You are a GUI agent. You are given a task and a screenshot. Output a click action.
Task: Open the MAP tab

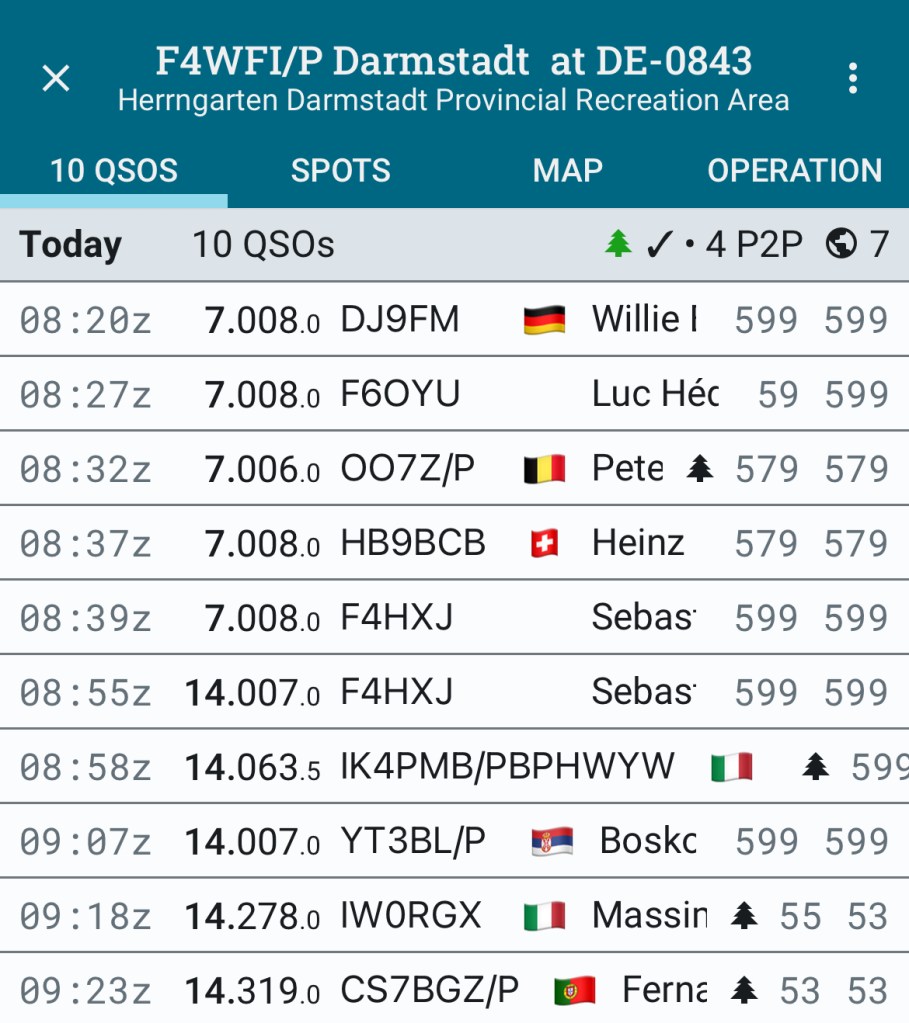pos(567,171)
